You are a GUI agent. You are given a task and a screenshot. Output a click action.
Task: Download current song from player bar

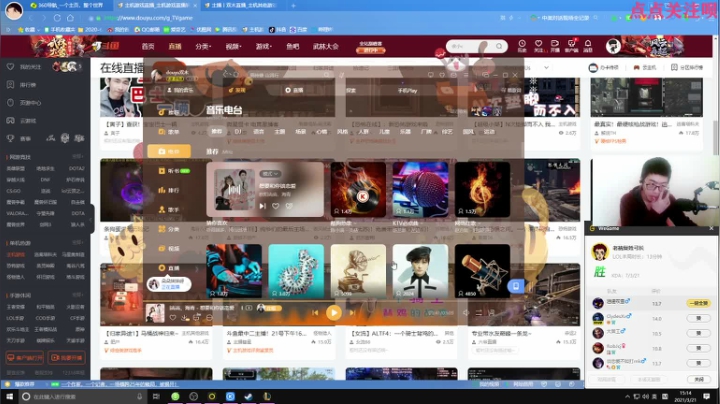tap(185, 317)
